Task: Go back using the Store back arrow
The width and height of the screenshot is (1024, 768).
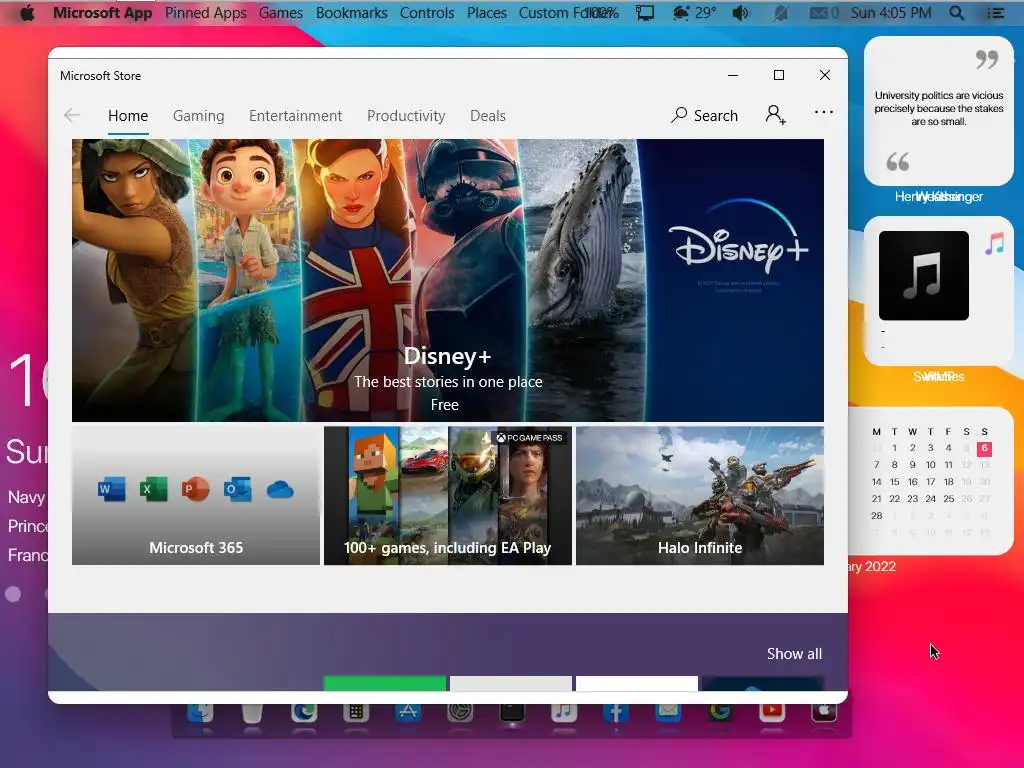Action: (72, 116)
